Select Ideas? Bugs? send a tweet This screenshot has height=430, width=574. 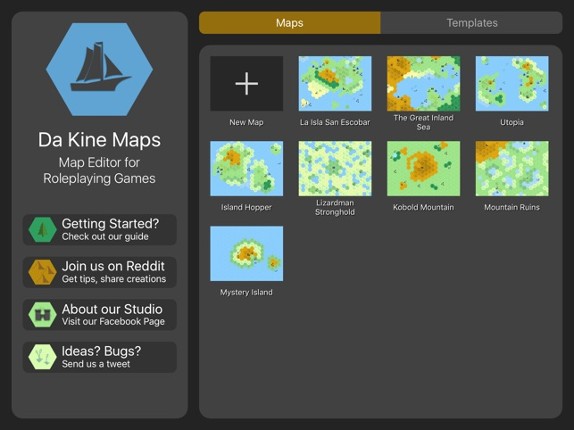point(100,357)
